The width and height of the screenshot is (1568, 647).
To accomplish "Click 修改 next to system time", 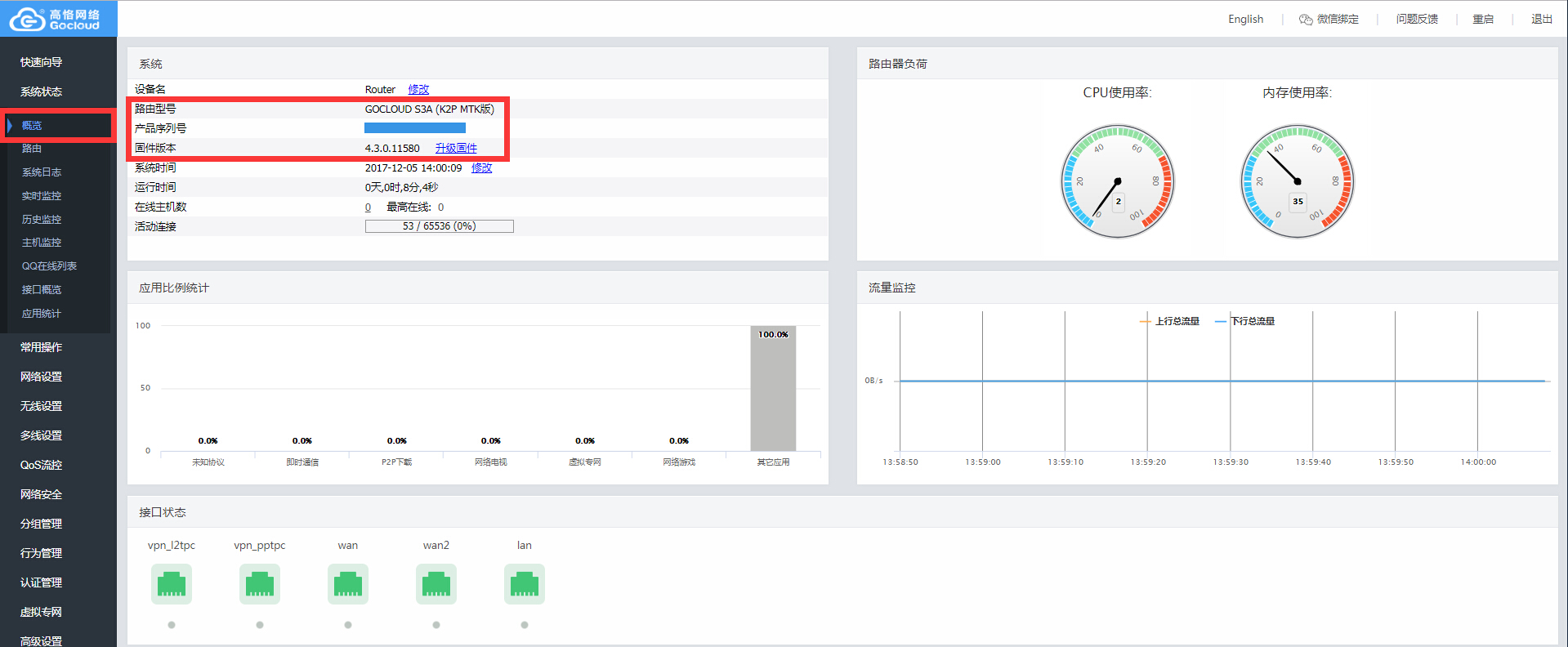I will [482, 167].
